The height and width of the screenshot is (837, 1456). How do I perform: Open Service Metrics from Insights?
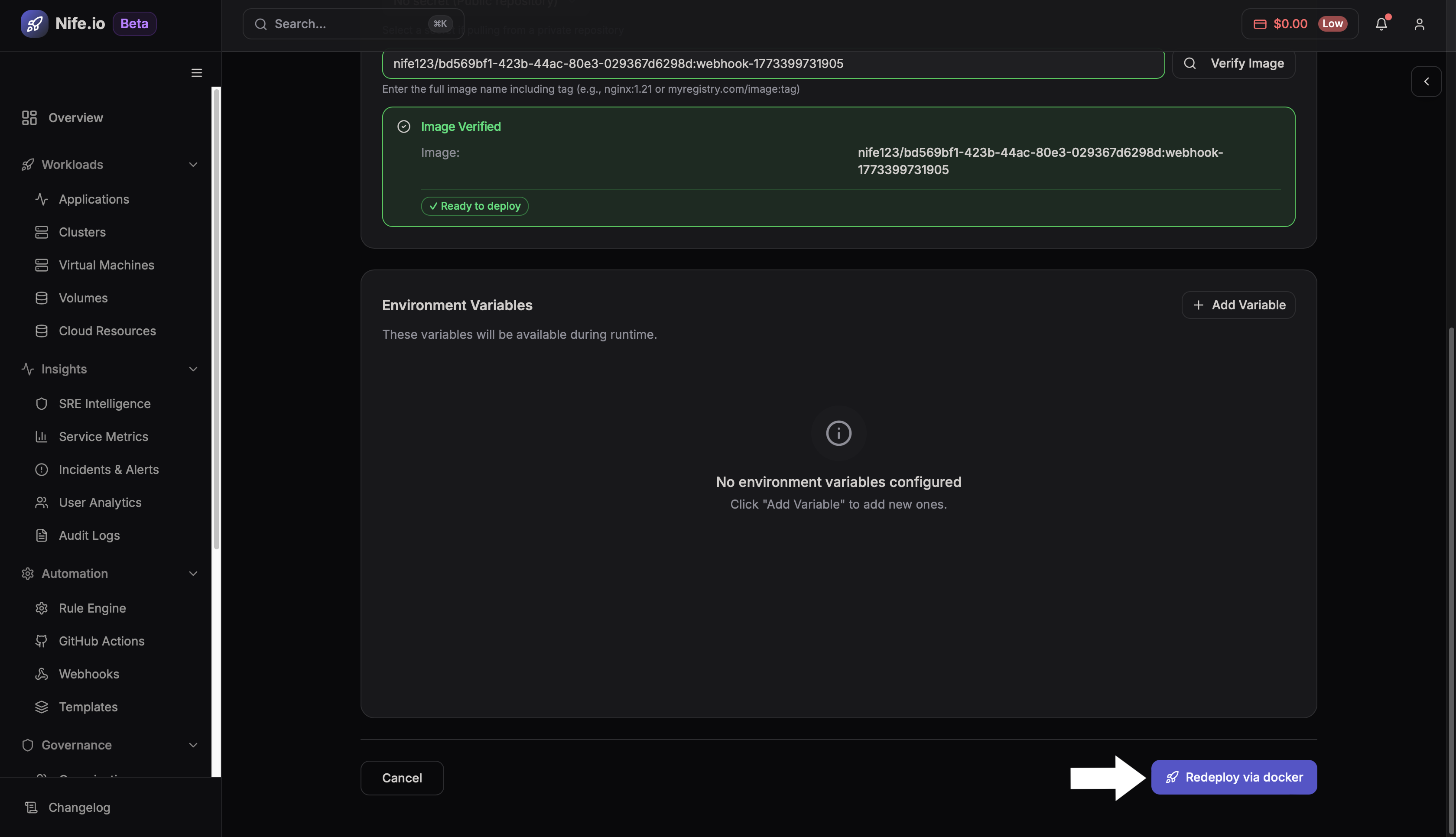[x=104, y=436]
